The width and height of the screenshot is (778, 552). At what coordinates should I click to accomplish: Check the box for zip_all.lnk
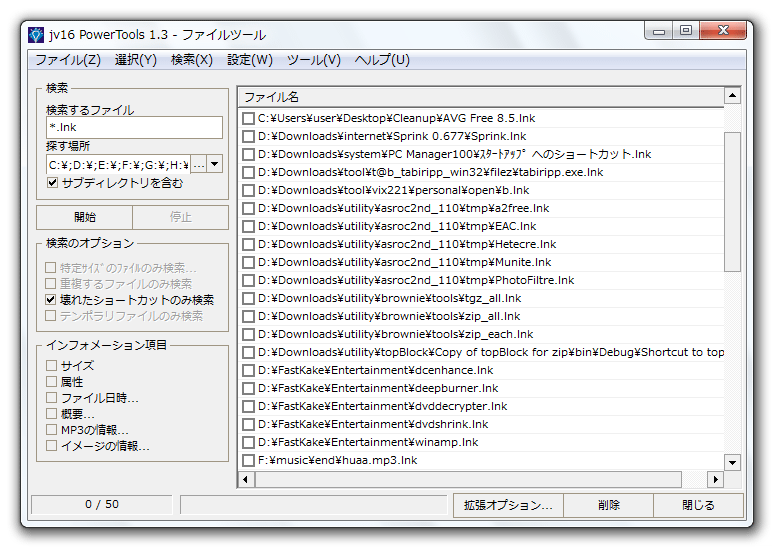[248, 316]
